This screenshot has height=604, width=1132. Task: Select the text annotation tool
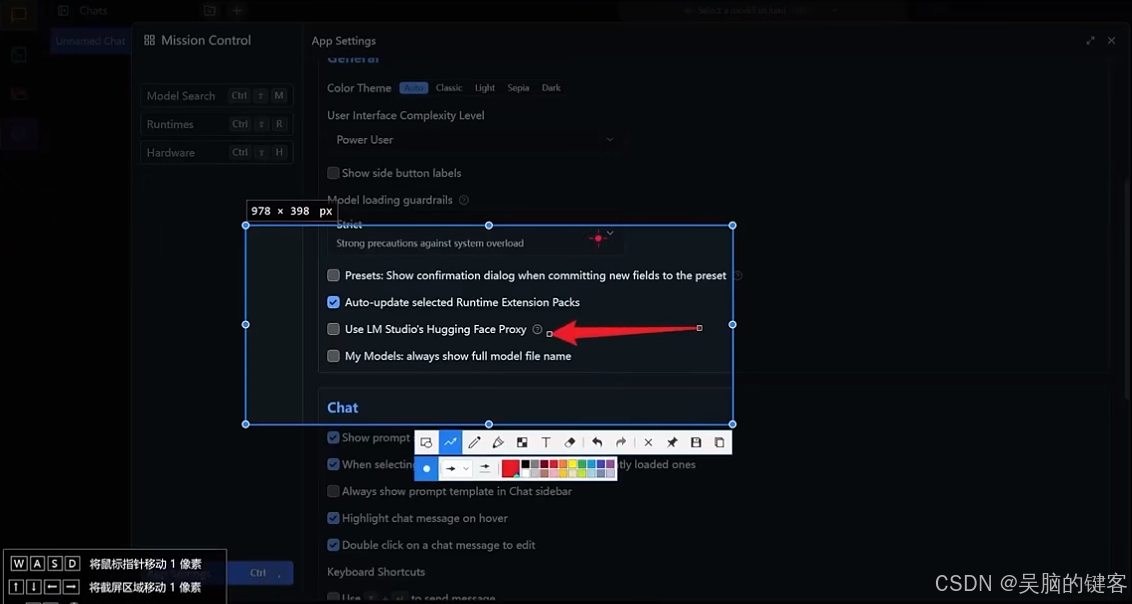(546, 442)
